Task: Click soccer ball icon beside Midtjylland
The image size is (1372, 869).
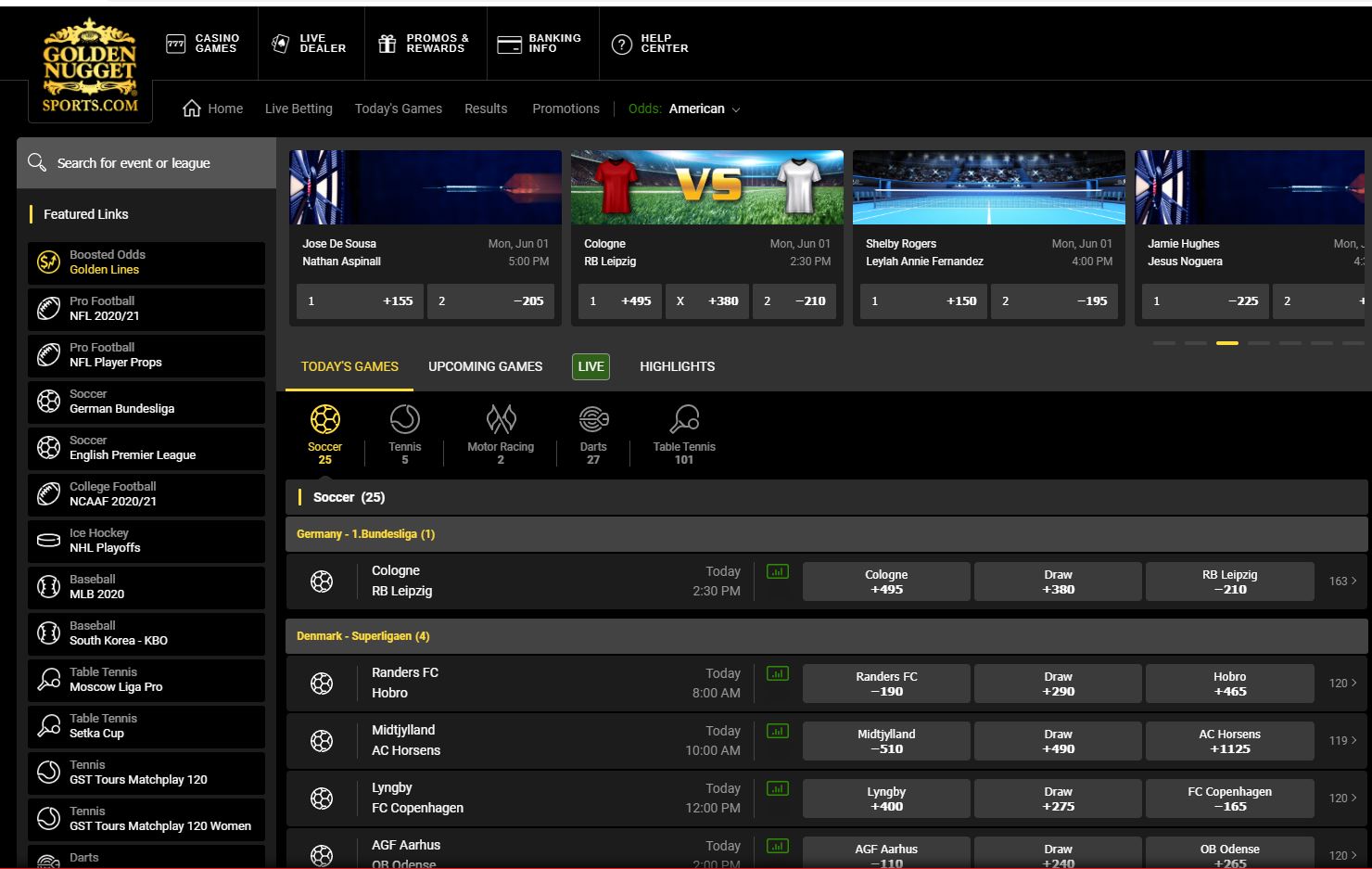Action: (x=322, y=741)
